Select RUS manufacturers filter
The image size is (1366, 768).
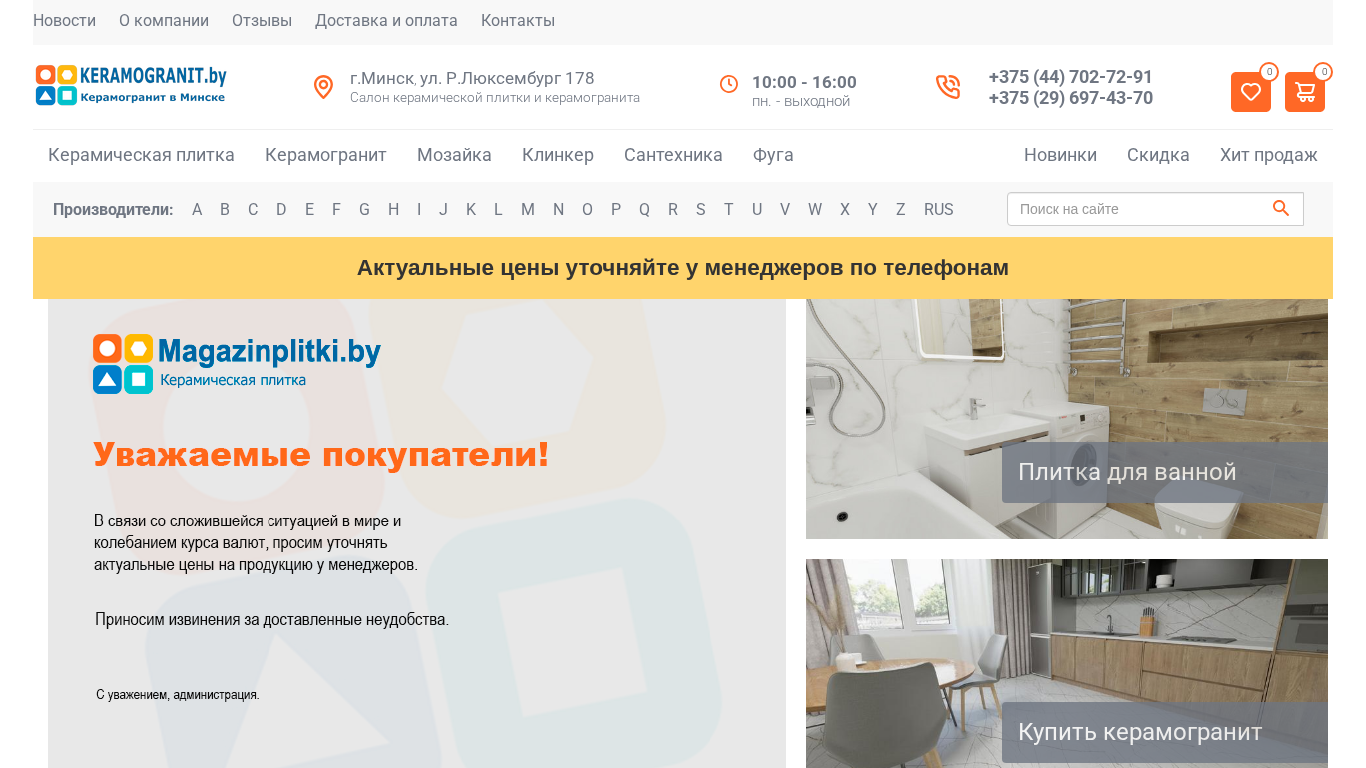pos(938,210)
